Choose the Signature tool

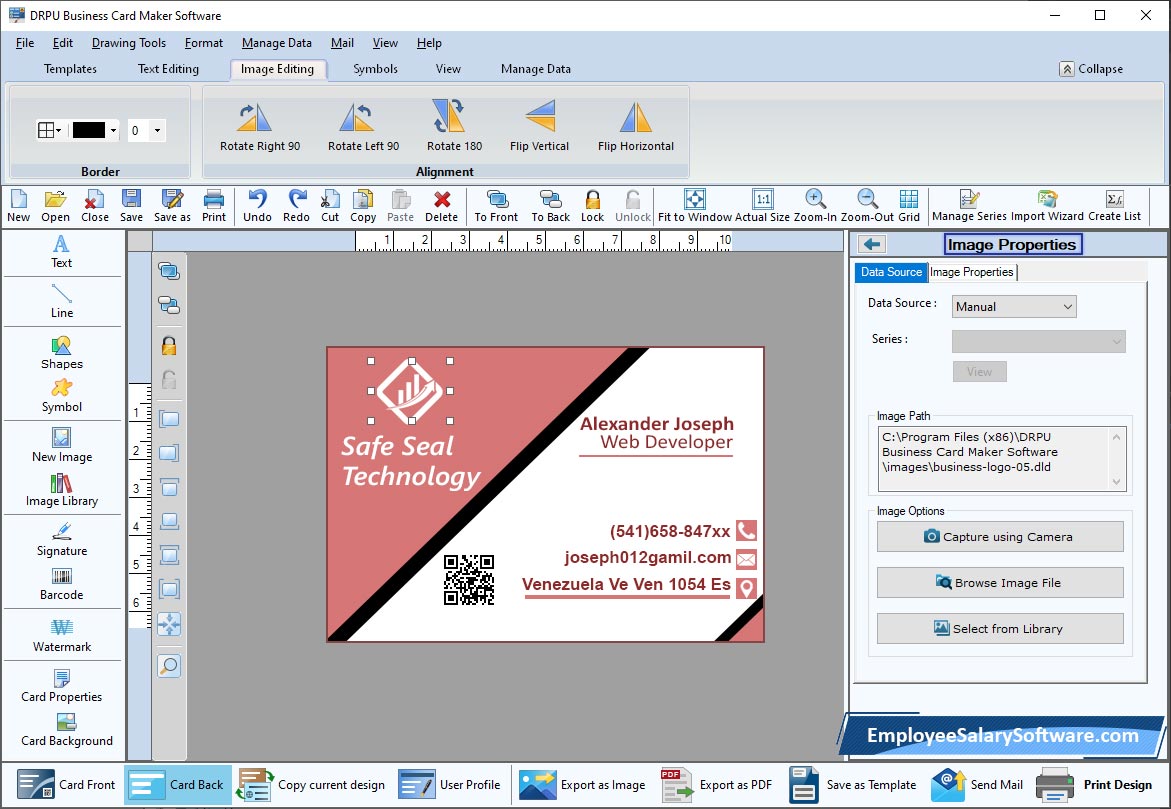pyautogui.click(x=62, y=541)
